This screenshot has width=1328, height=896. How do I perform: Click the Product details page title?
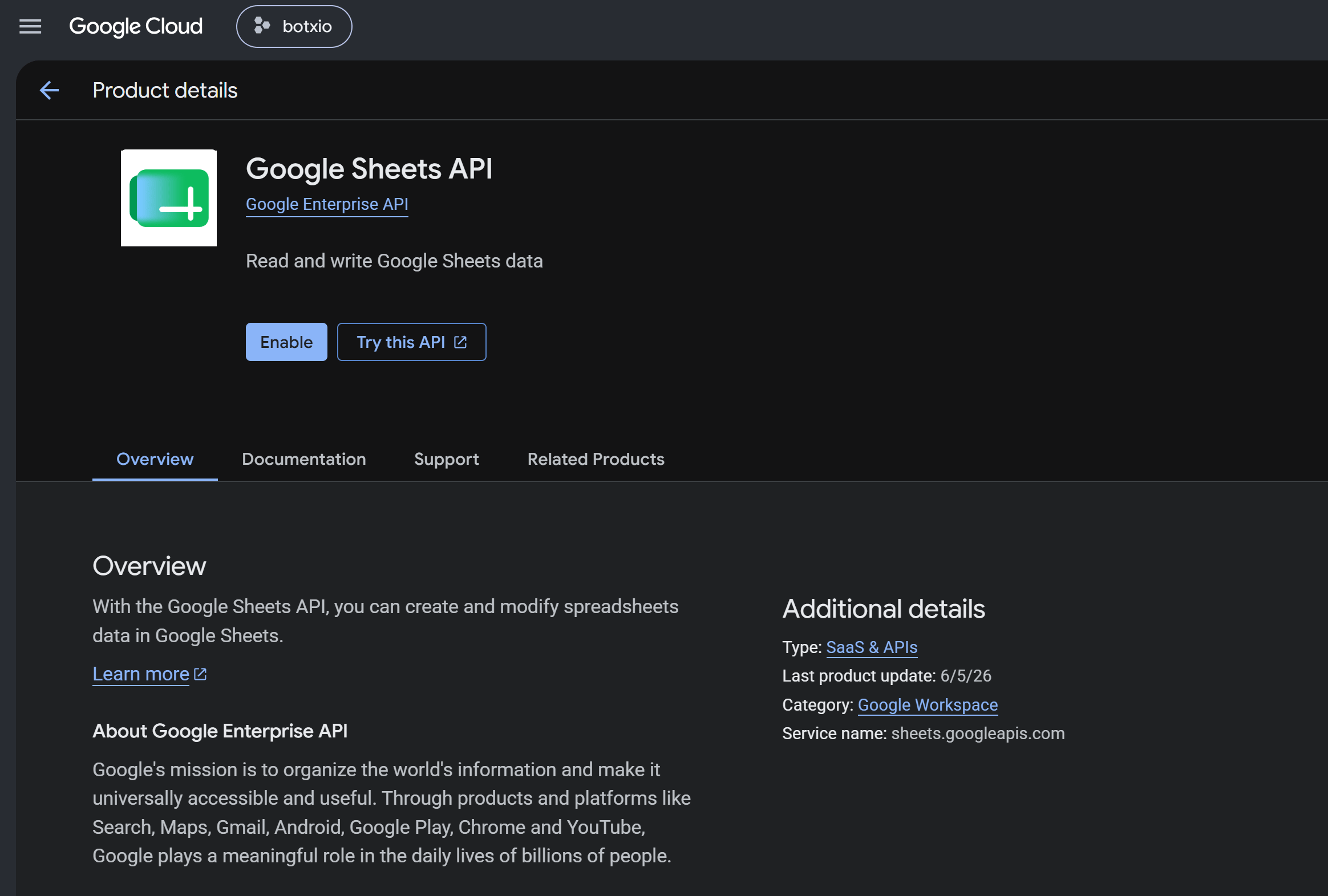pyautogui.click(x=164, y=90)
